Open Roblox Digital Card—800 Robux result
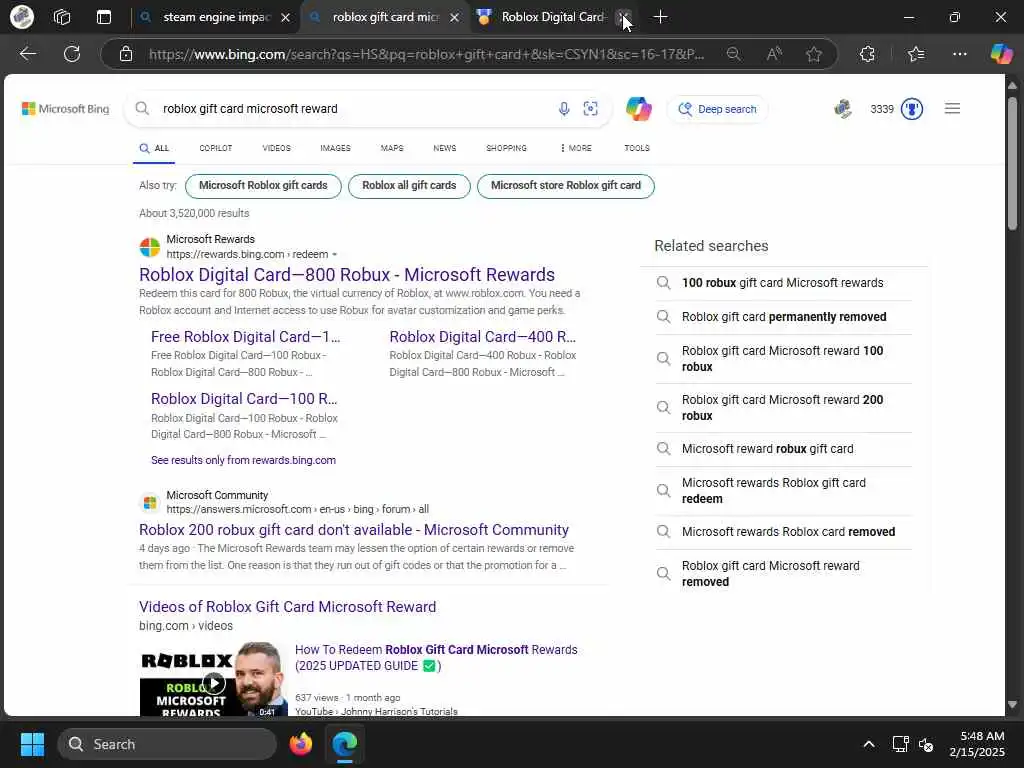This screenshot has width=1024, height=768. point(347,274)
